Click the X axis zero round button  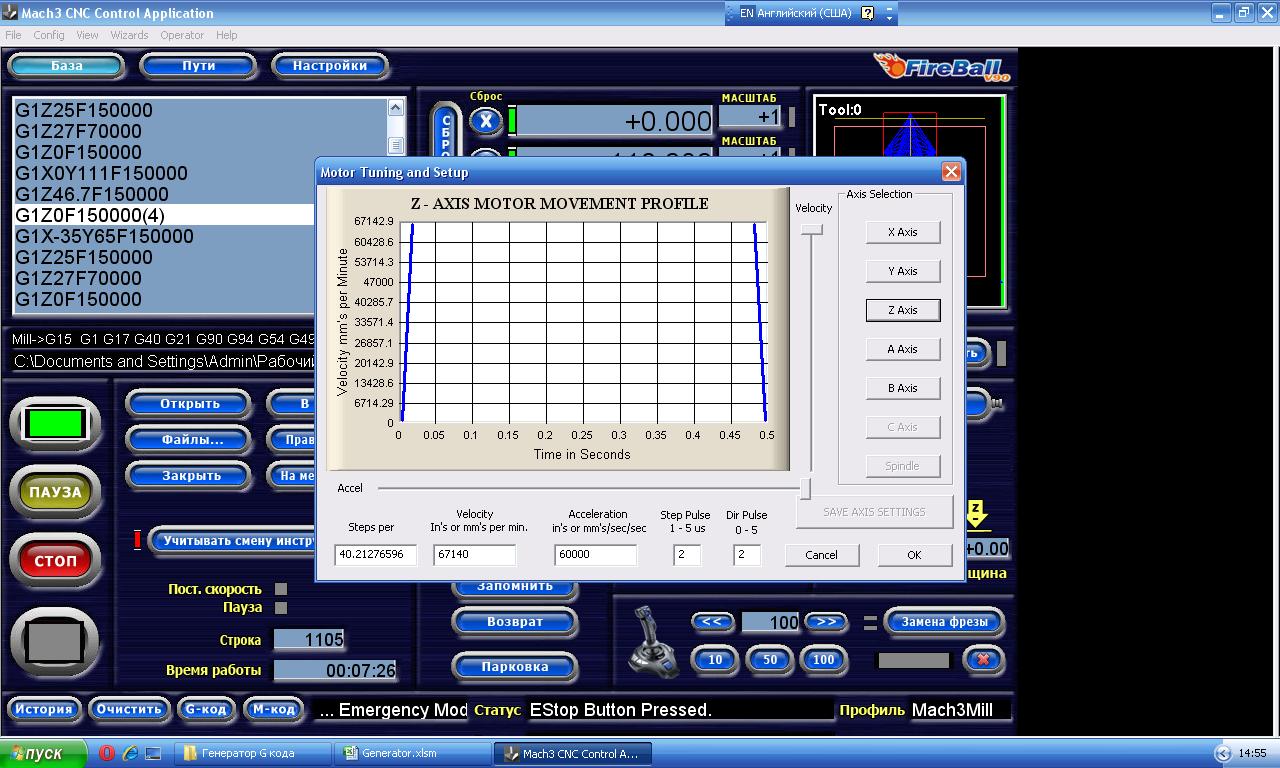coord(485,122)
